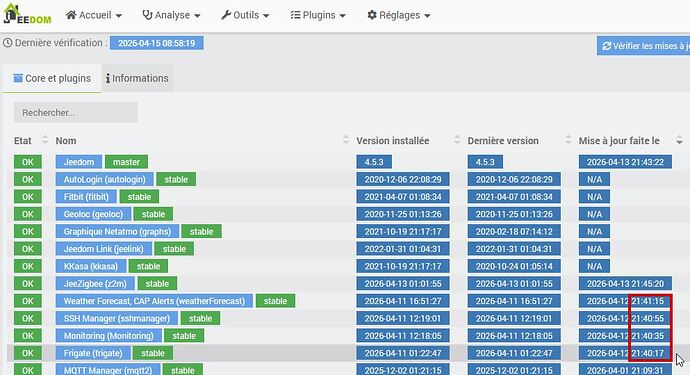Open Jeedom Link (jeelink) plugin

pyautogui.click(x=104, y=249)
